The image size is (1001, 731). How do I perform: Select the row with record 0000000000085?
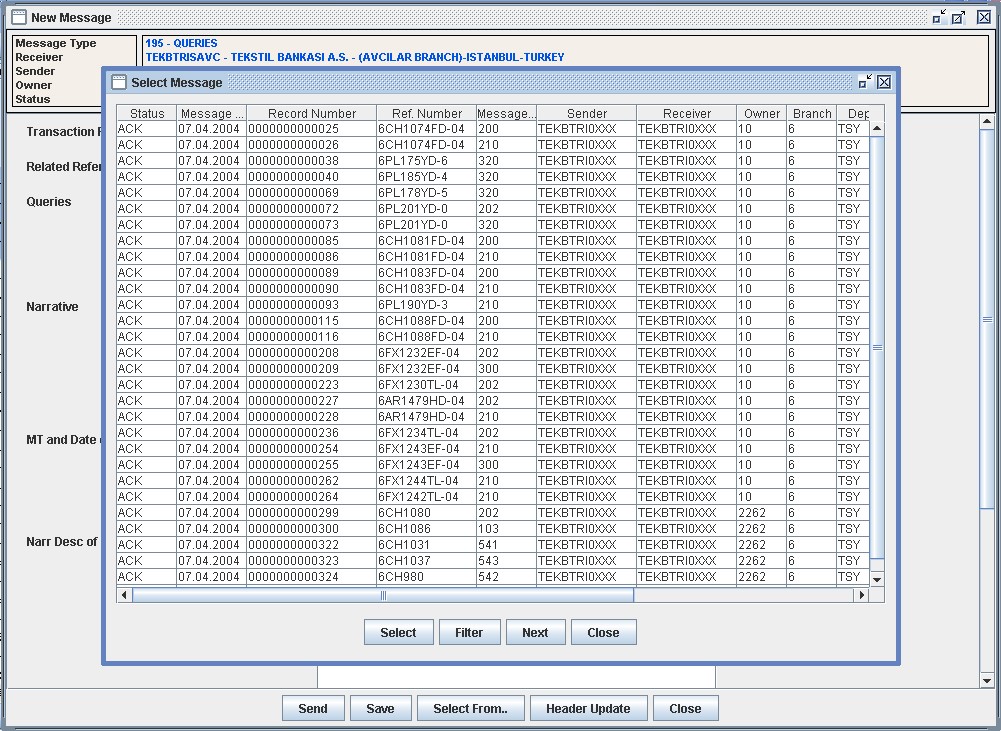(493, 241)
